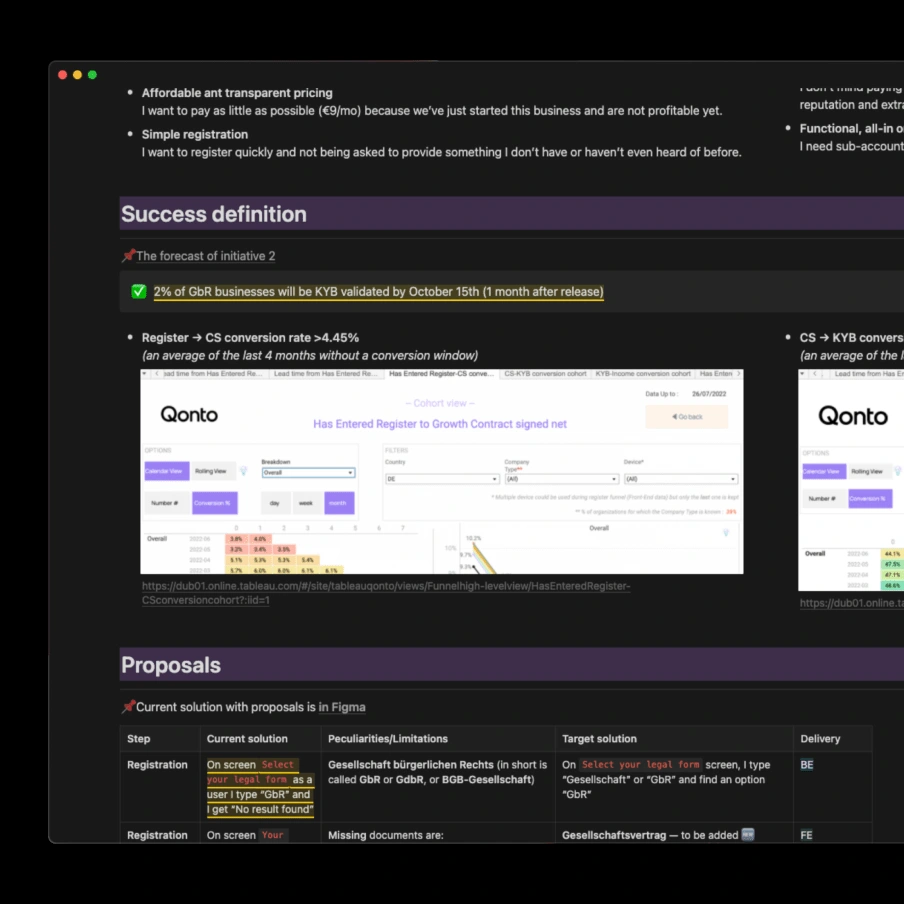Open the Country 'DE' dropdown

point(442,479)
